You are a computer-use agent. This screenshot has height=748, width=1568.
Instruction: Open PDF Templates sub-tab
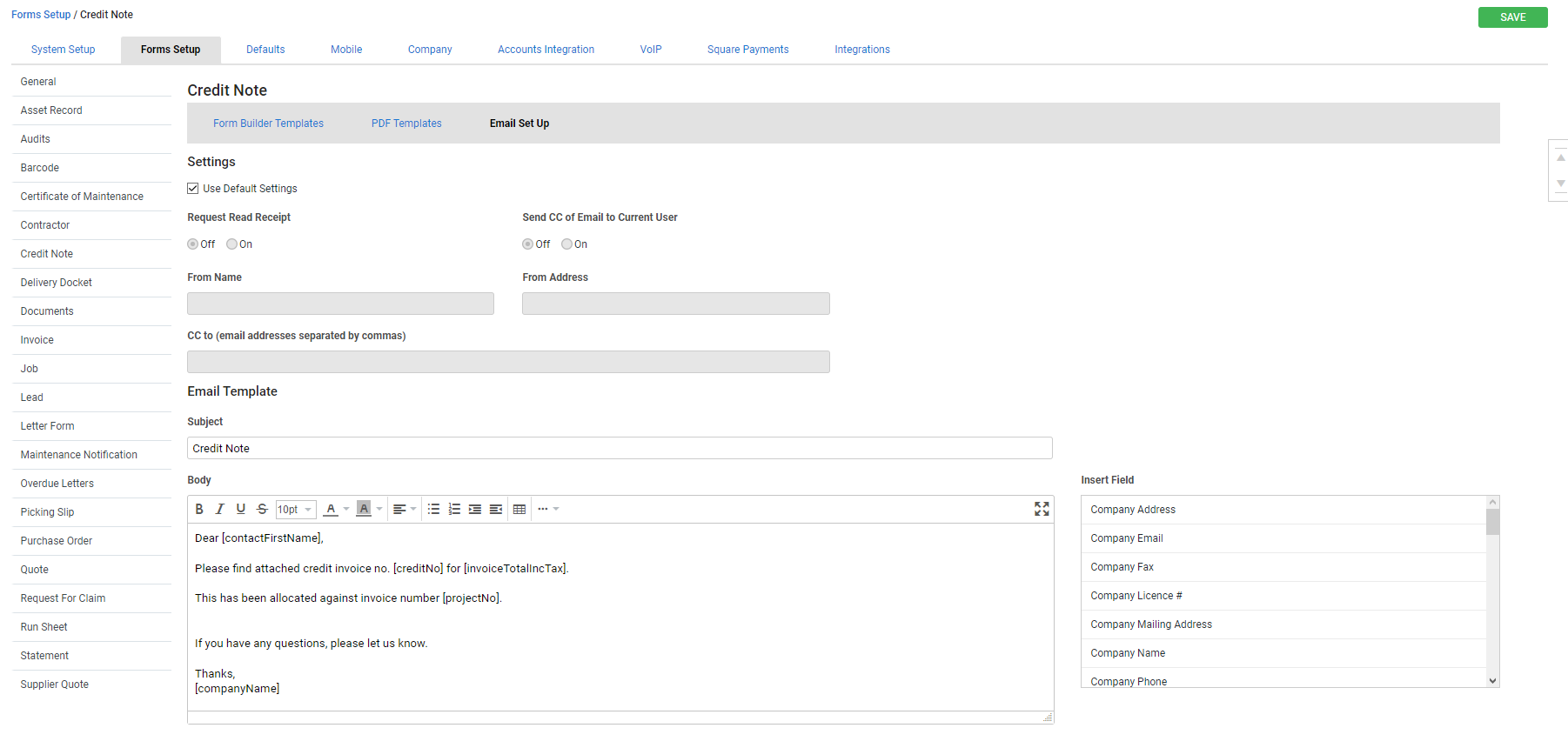click(406, 124)
